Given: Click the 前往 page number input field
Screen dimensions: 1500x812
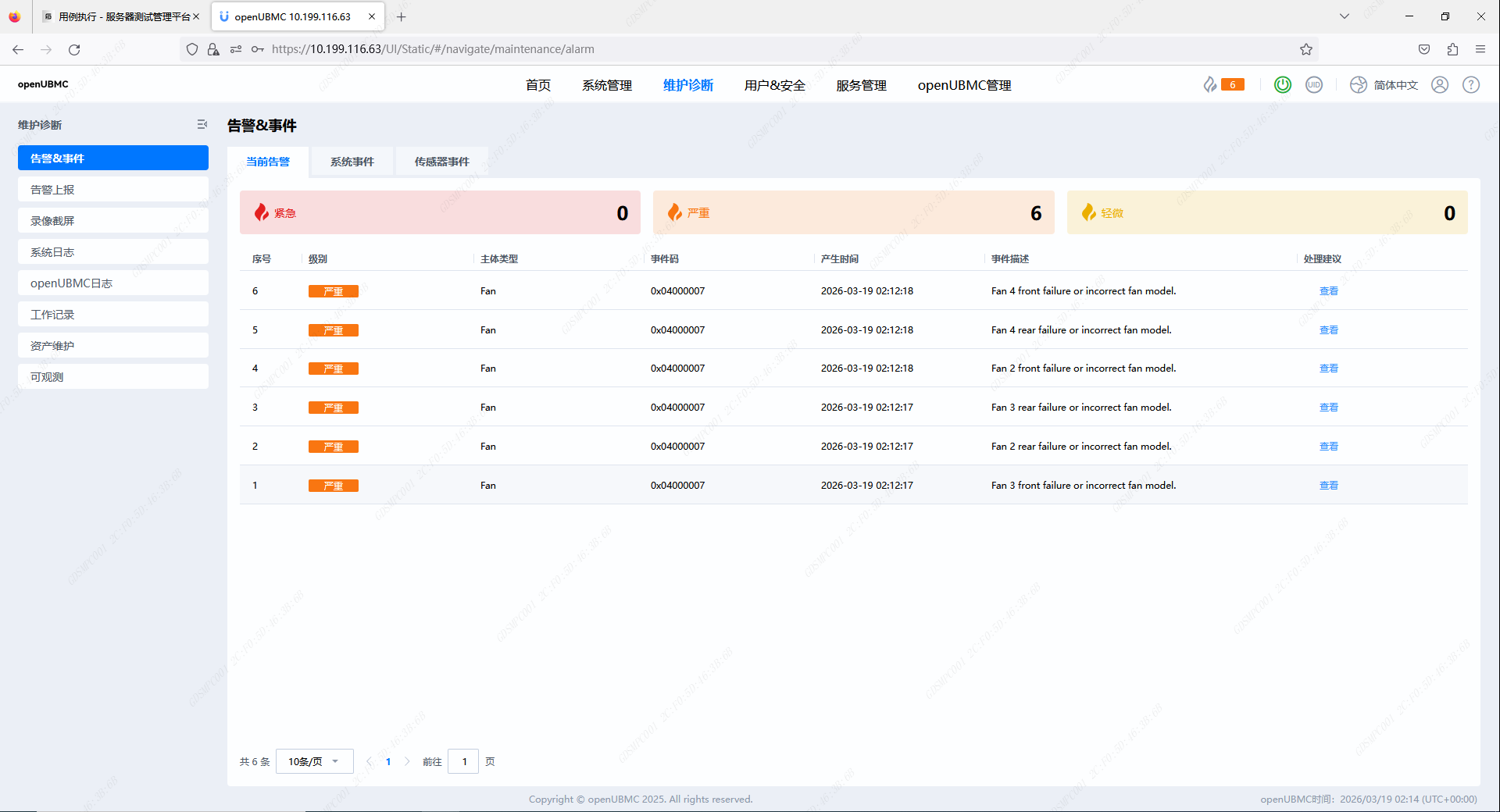Looking at the screenshot, I should 463,761.
